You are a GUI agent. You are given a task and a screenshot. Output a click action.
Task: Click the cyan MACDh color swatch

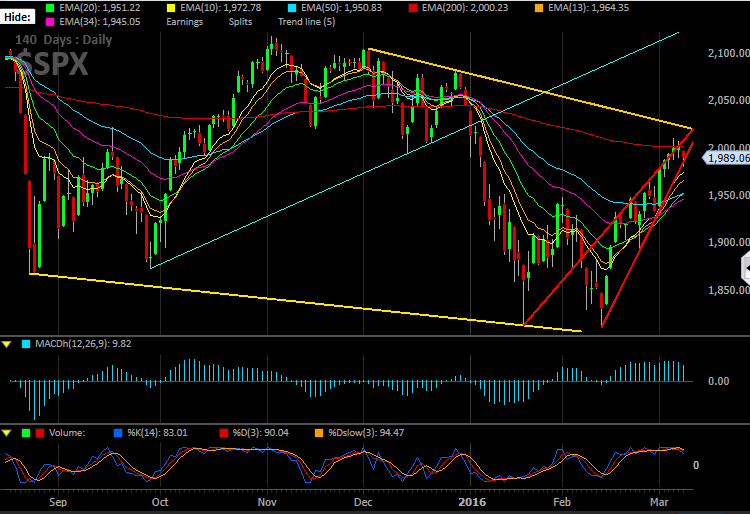point(26,344)
